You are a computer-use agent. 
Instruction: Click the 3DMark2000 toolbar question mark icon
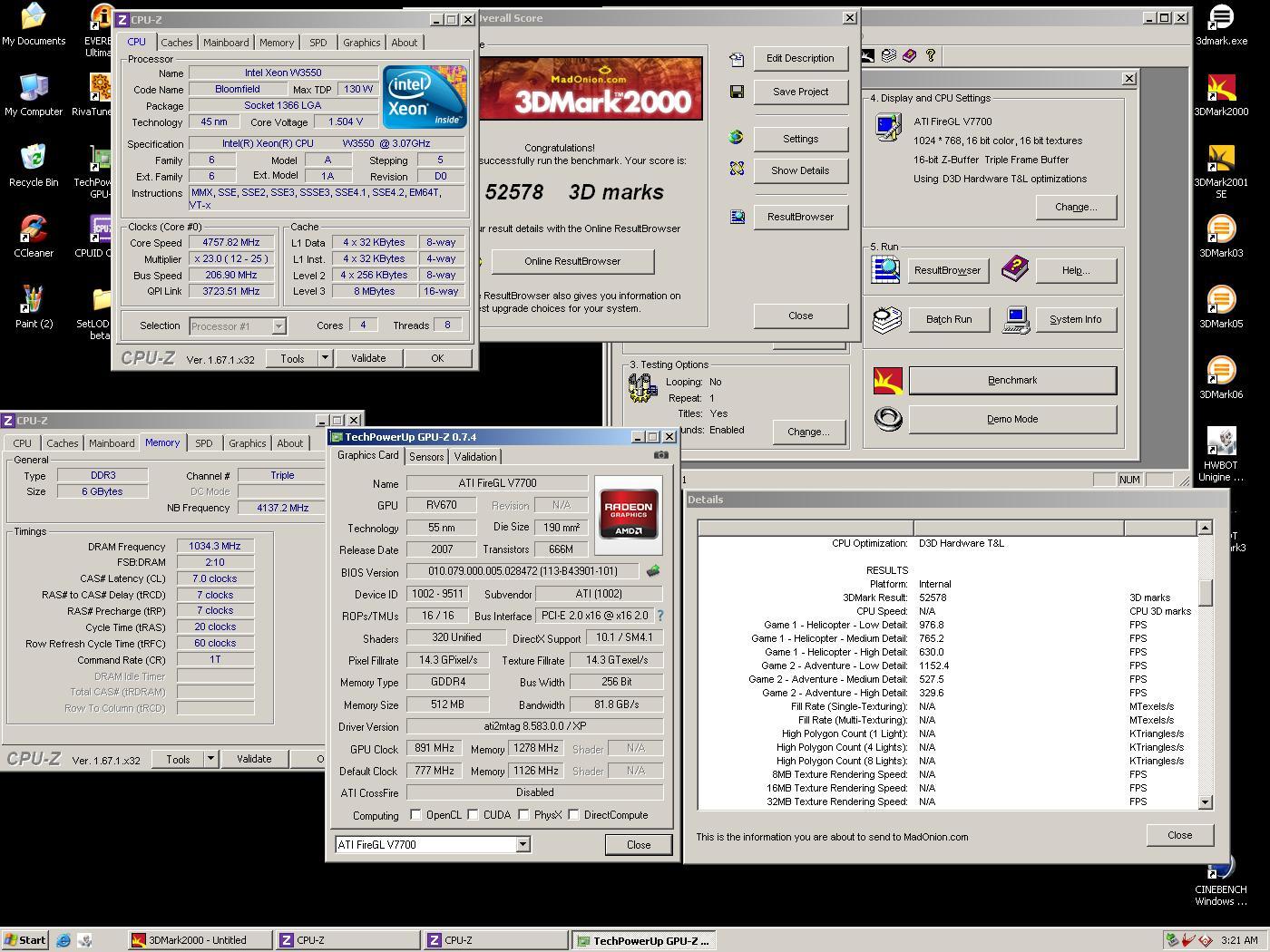coord(930,56)
